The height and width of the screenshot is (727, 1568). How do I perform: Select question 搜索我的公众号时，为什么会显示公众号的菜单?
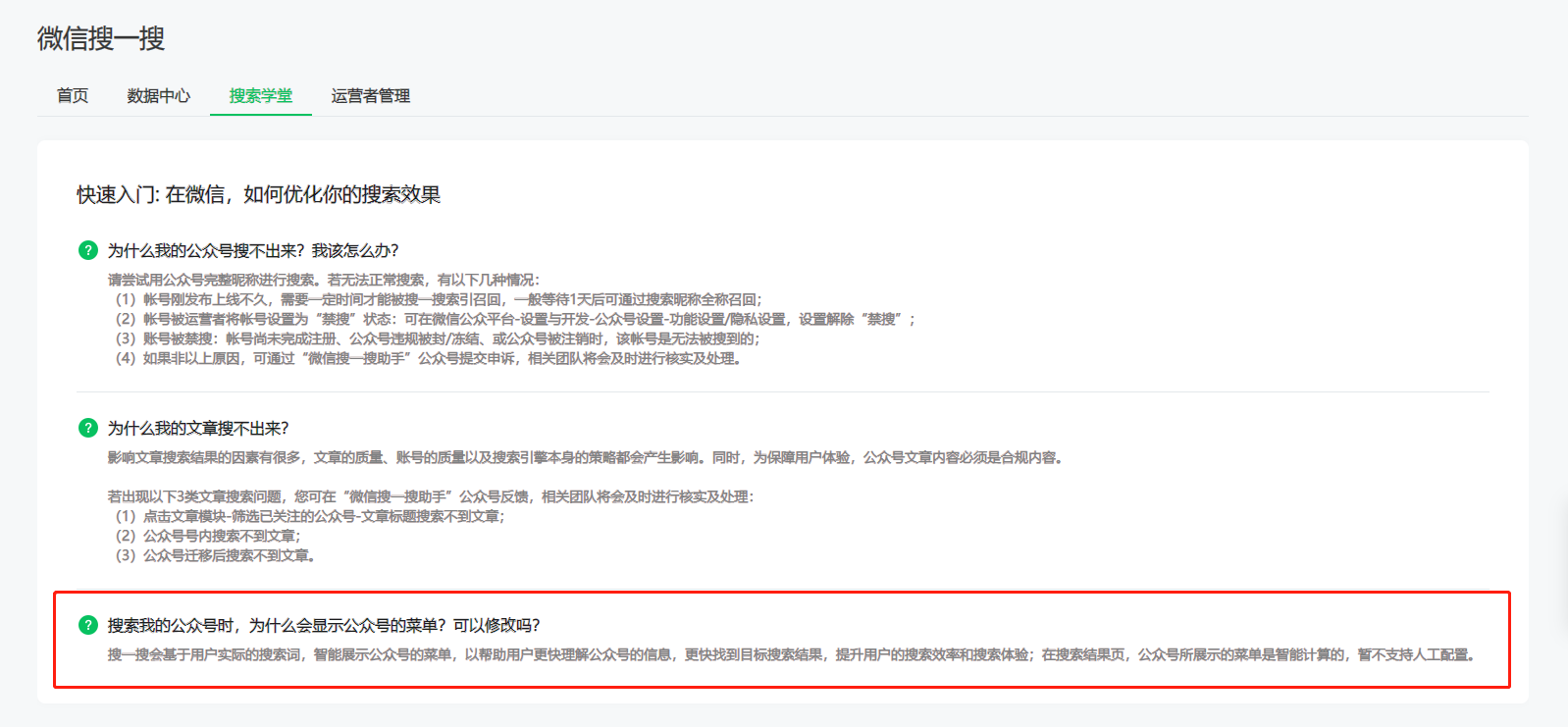(x=324, y=626)
